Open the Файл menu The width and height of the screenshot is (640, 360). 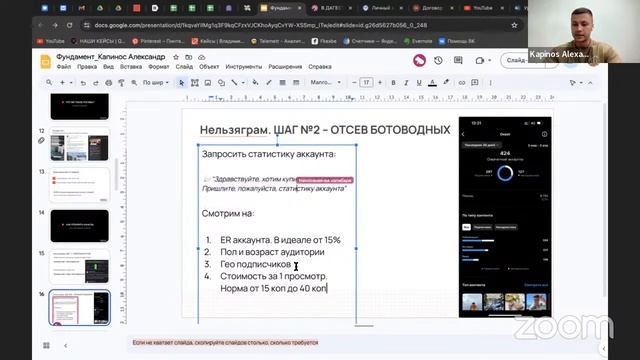(x=64, y=67)
